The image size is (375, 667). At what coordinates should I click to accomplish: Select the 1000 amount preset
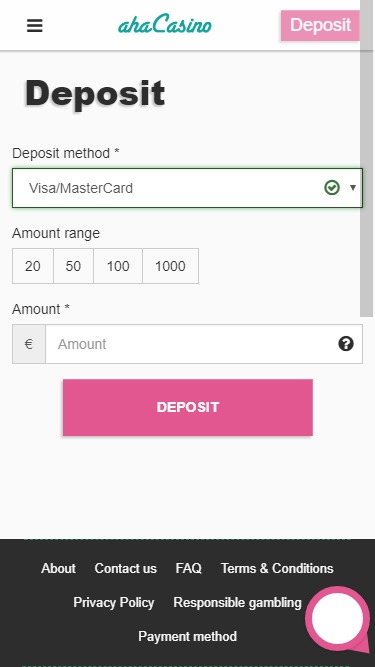click(x=170, y=266)
